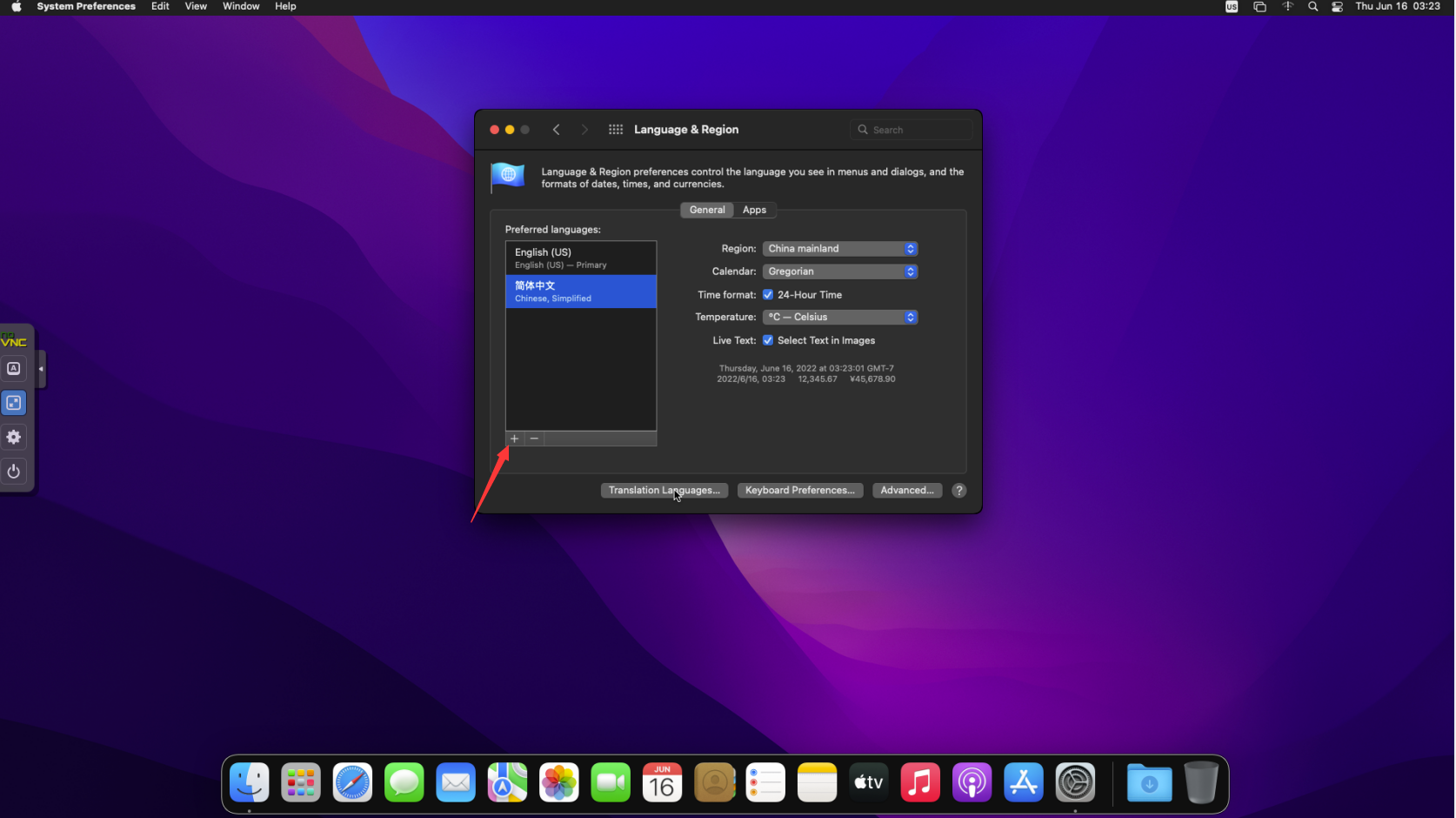Click the Translation Languages button
The height and width of the screenshot is (818, 1456).
coord(664,491)
